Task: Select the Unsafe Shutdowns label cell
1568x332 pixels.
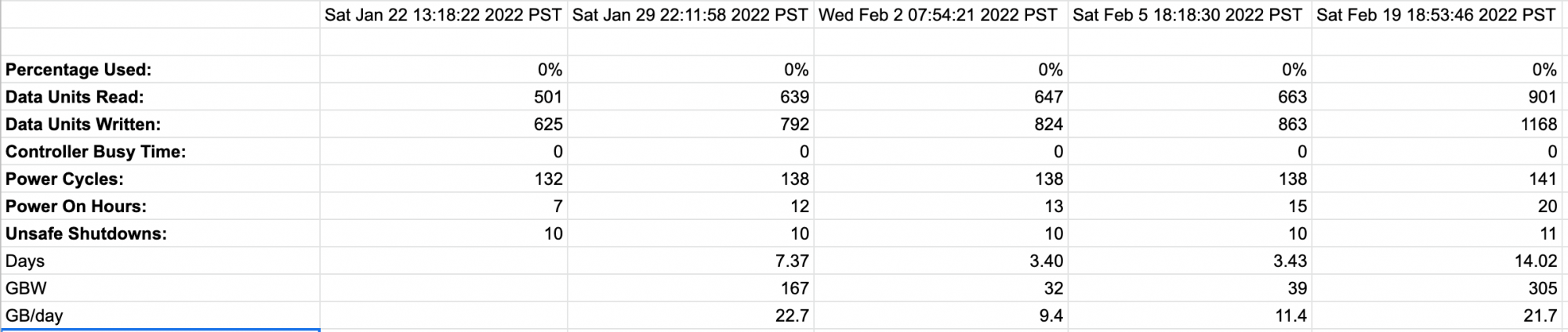Action: point(160,234)
